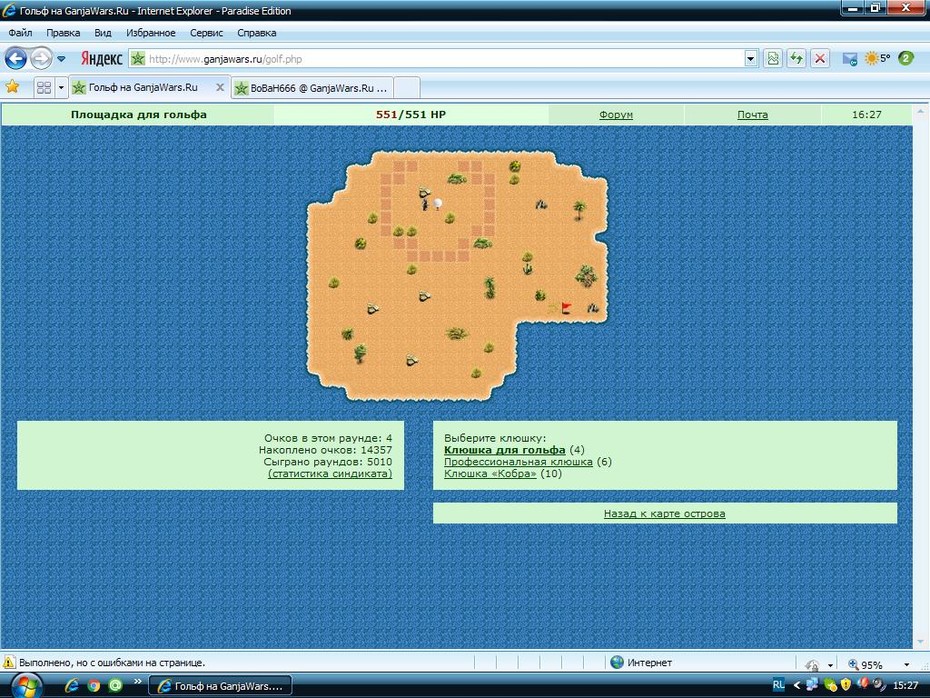Screen dimensions: 930x698
Task: Click the Площадка для гольфа header text
Action: click(139, 114)
